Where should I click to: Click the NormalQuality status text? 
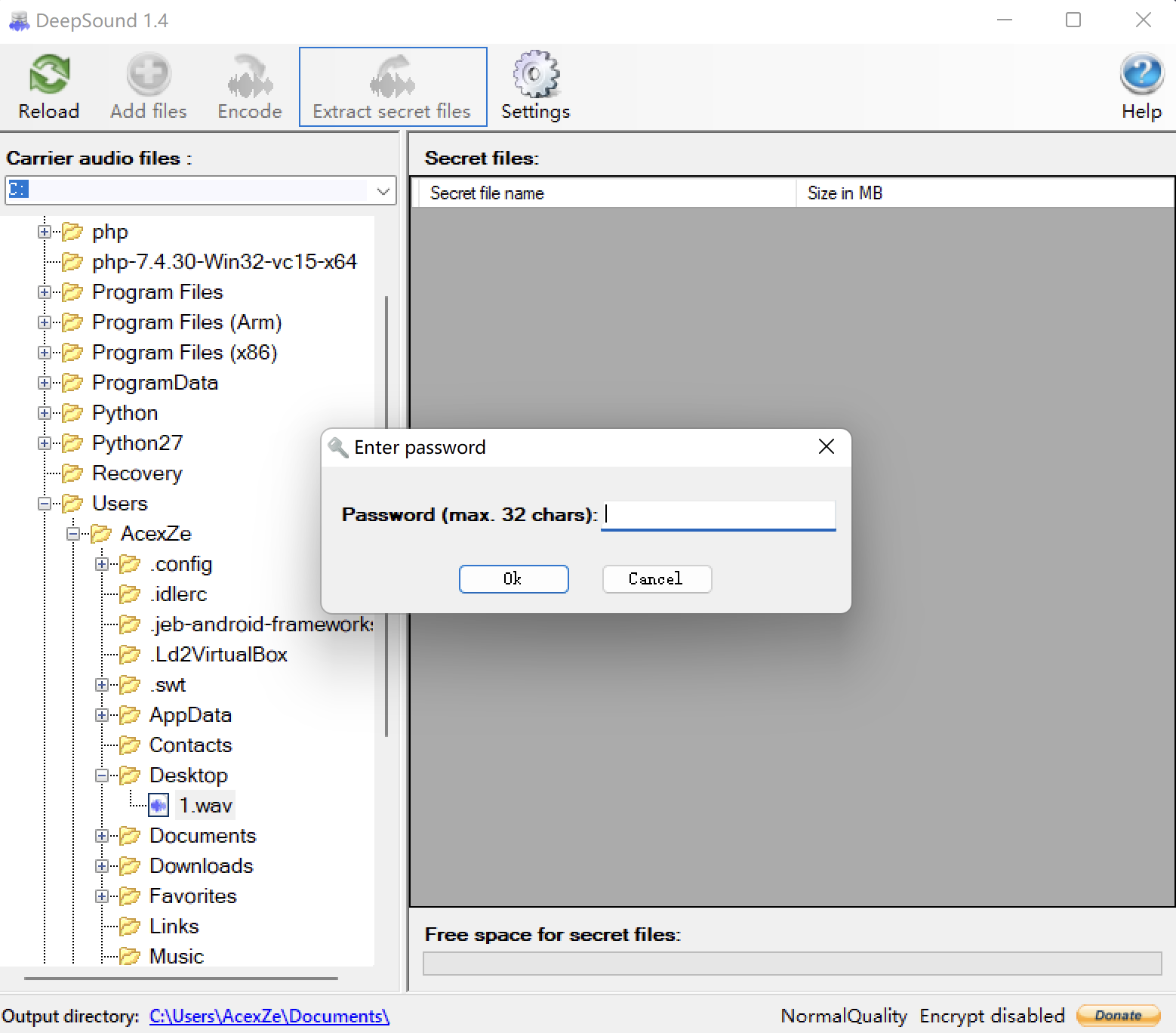pyautogui.click(x=844, y=1016)
